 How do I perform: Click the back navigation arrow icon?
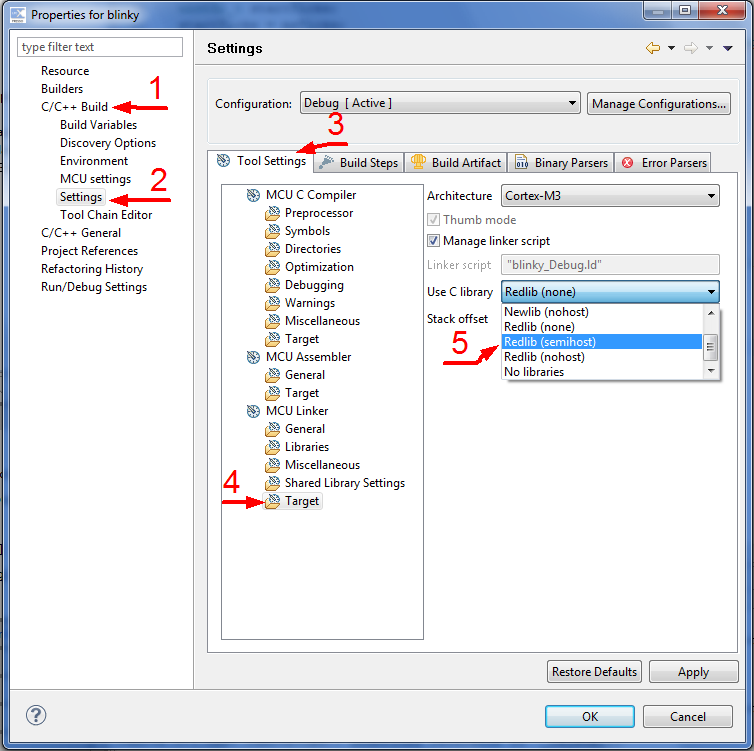pos(653,48)
